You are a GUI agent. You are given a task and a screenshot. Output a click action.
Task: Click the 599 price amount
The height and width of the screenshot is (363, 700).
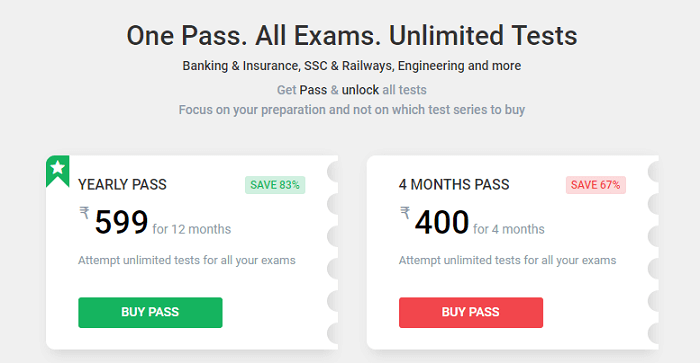coord(121,222)
